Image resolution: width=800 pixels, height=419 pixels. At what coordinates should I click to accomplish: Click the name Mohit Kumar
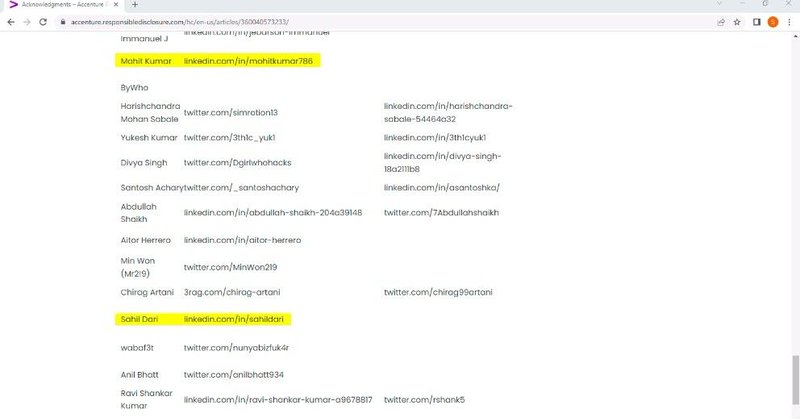(x=146, y=61)
